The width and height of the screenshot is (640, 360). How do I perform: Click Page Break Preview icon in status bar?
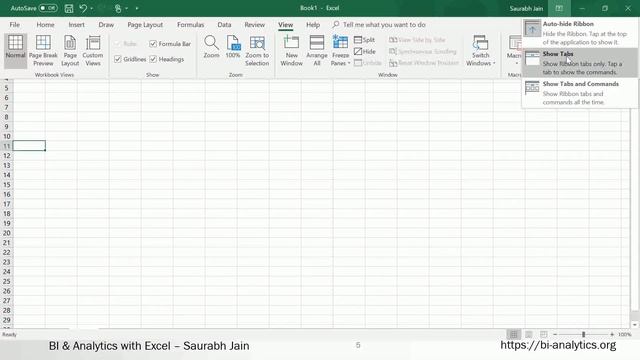[x=544, y=334]
